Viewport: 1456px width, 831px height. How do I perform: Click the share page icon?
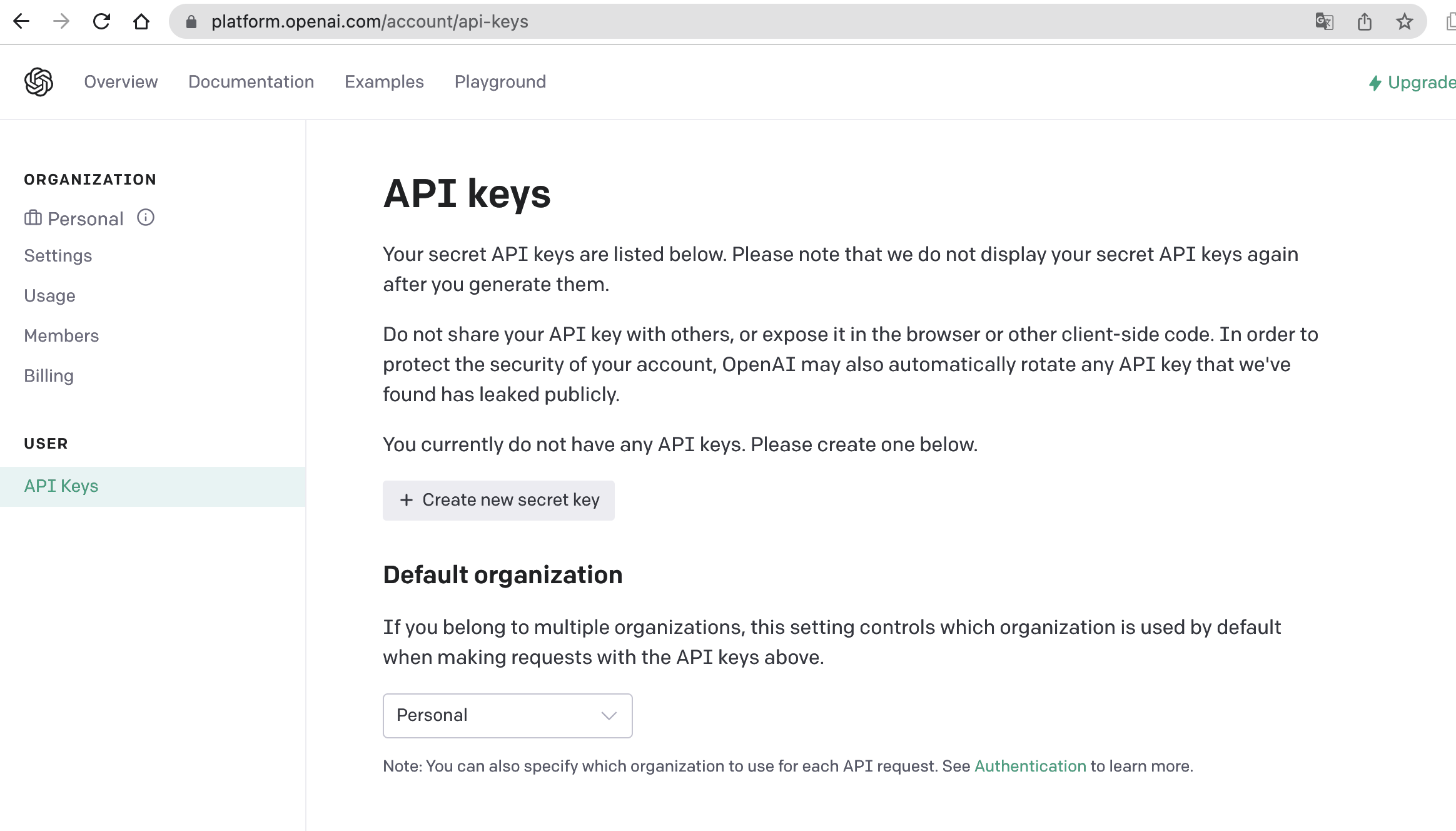[1365, 21]
